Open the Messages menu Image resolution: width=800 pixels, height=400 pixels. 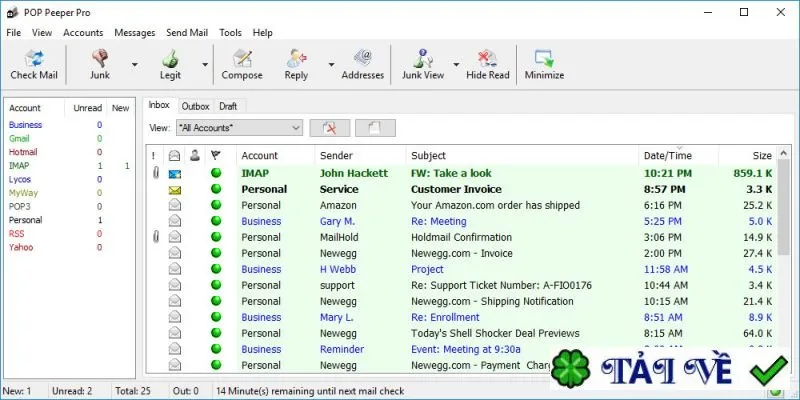point(135,33)
